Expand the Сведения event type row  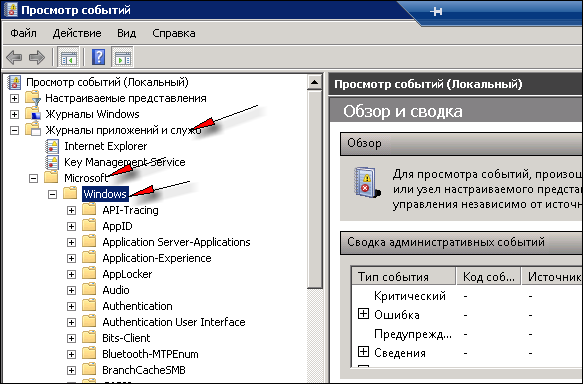coord(363,352)
